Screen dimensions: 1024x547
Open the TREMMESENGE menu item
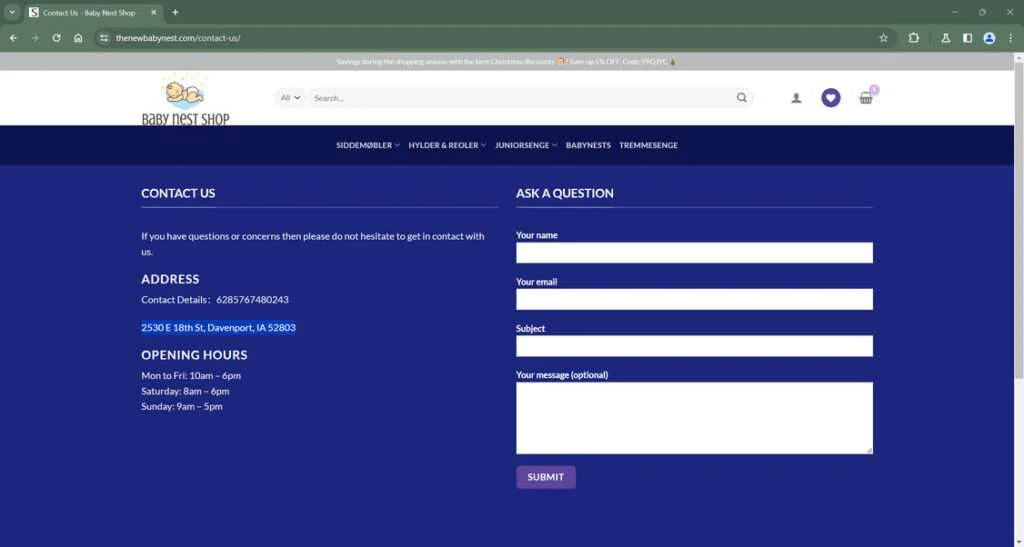(x=648, y=145)
